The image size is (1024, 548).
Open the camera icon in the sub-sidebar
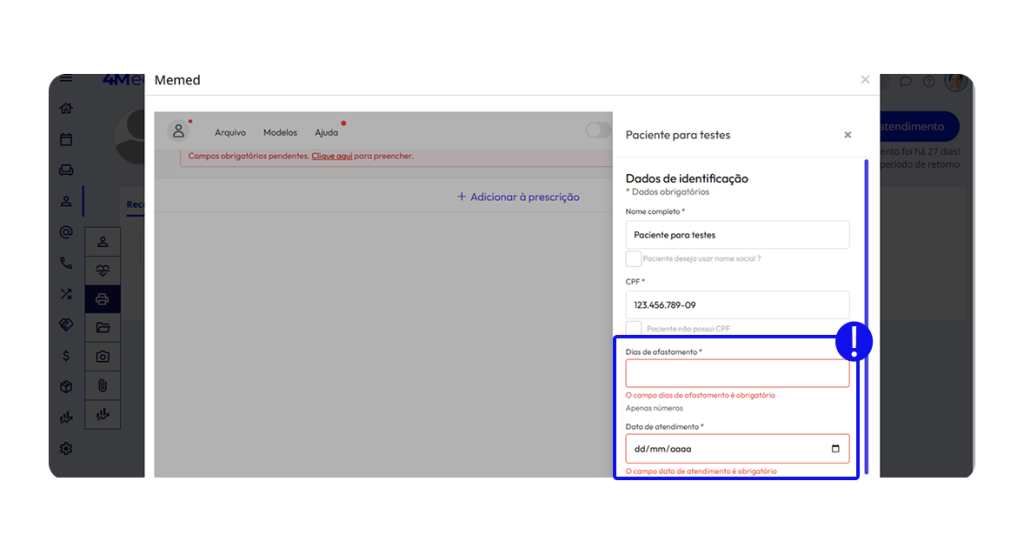102,356
